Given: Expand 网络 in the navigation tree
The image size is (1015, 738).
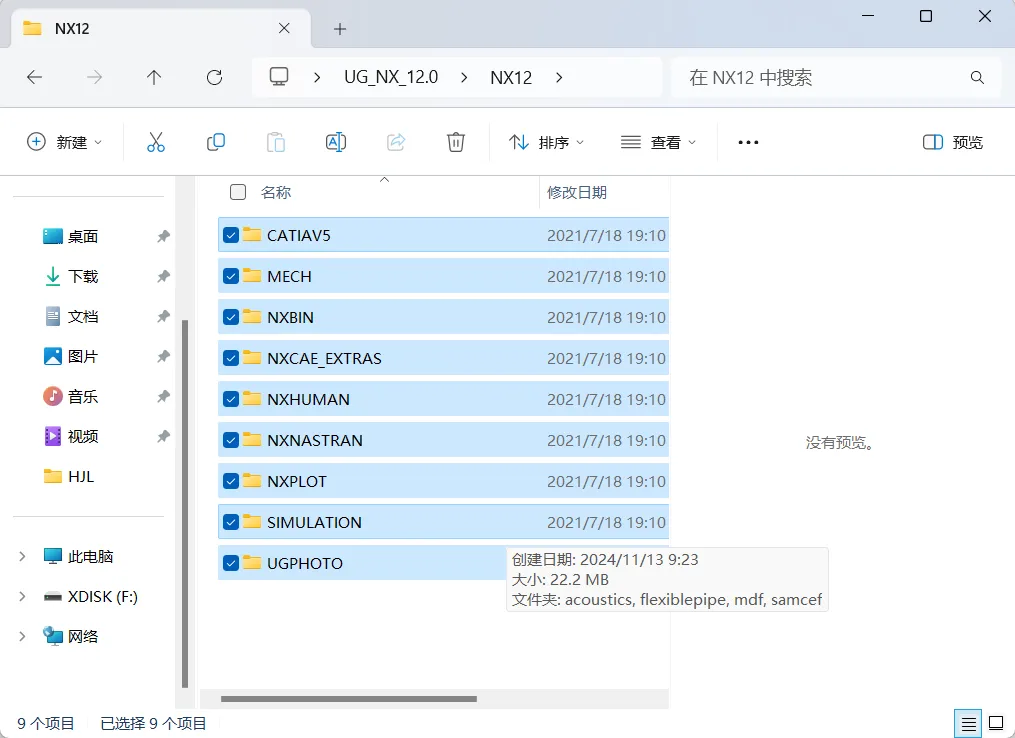Looking at the screenshot, I should pos(22,637).
